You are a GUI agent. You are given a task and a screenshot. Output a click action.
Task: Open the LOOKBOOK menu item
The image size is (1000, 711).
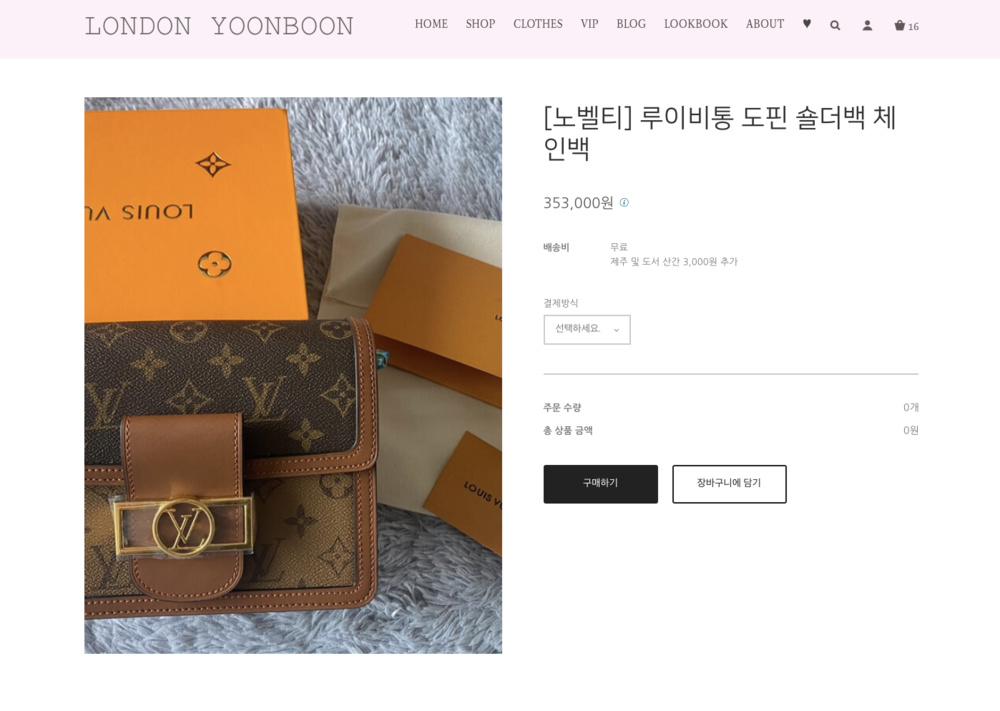[696, 24]
